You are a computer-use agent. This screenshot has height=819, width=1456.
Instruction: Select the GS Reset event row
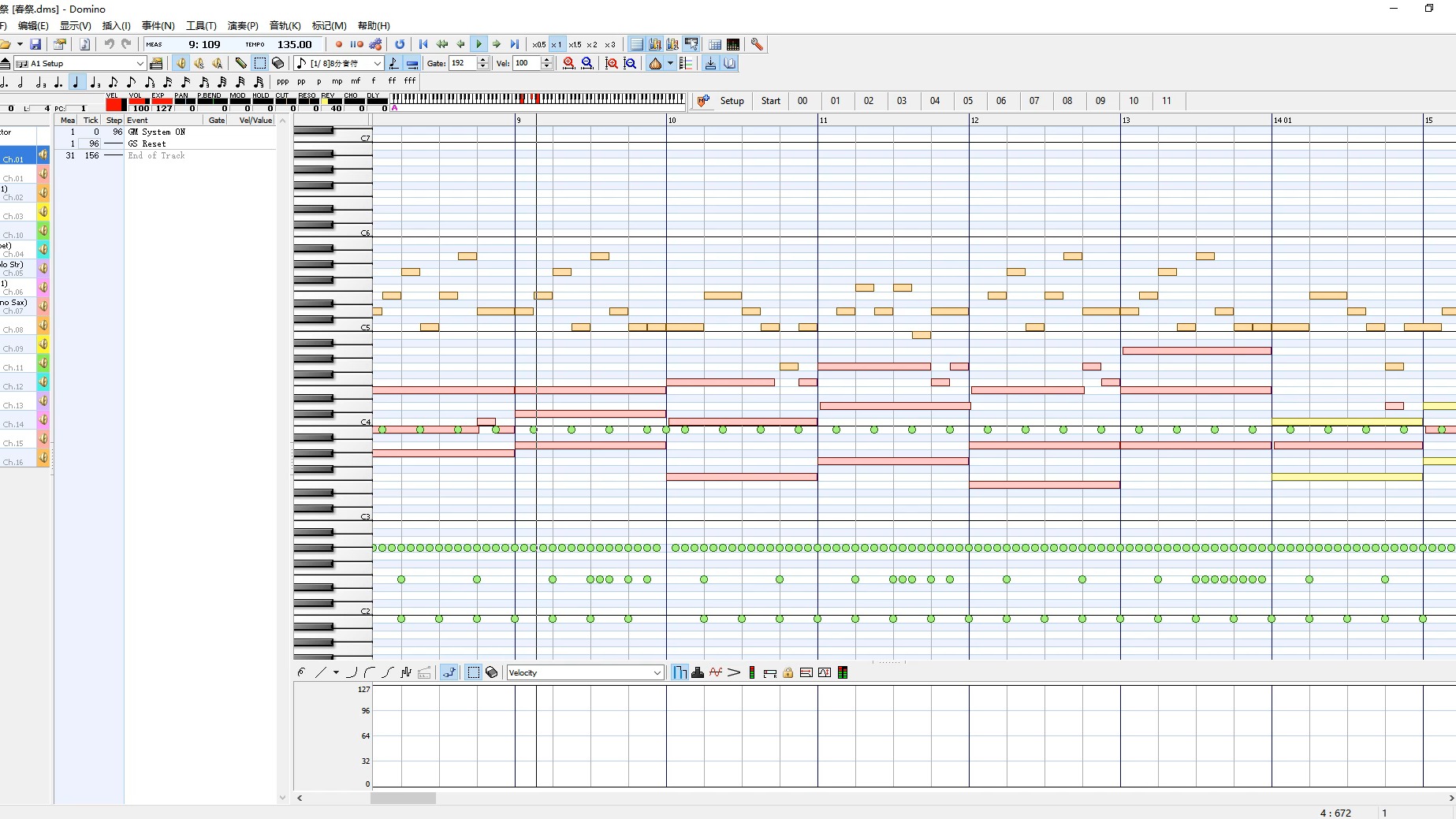tap(166, 144)
